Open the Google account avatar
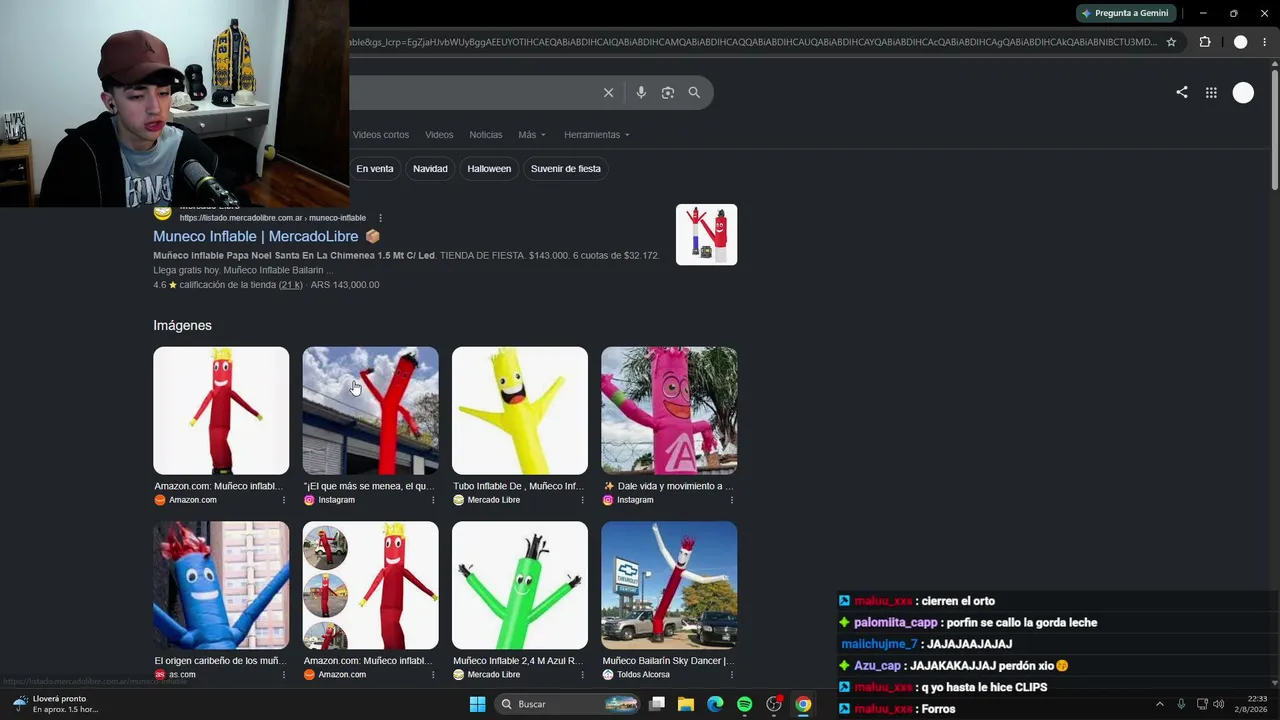The image size is (1280, 720). (1243, 93)
